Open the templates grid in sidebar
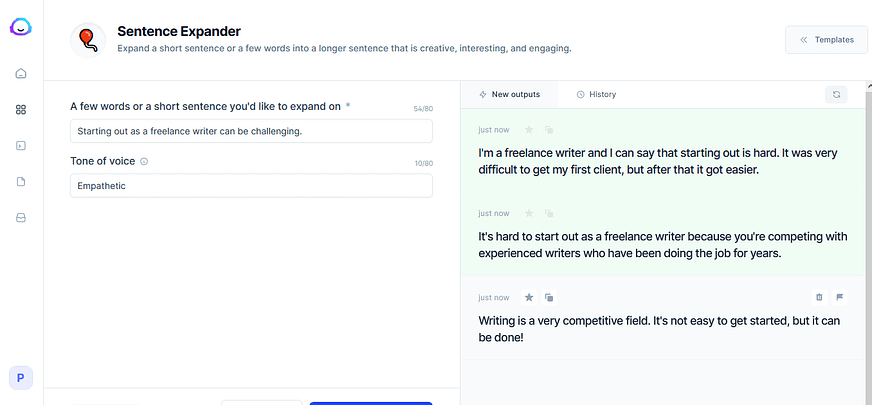The height and width of the screenshot is (405, 872). [21, 110]
